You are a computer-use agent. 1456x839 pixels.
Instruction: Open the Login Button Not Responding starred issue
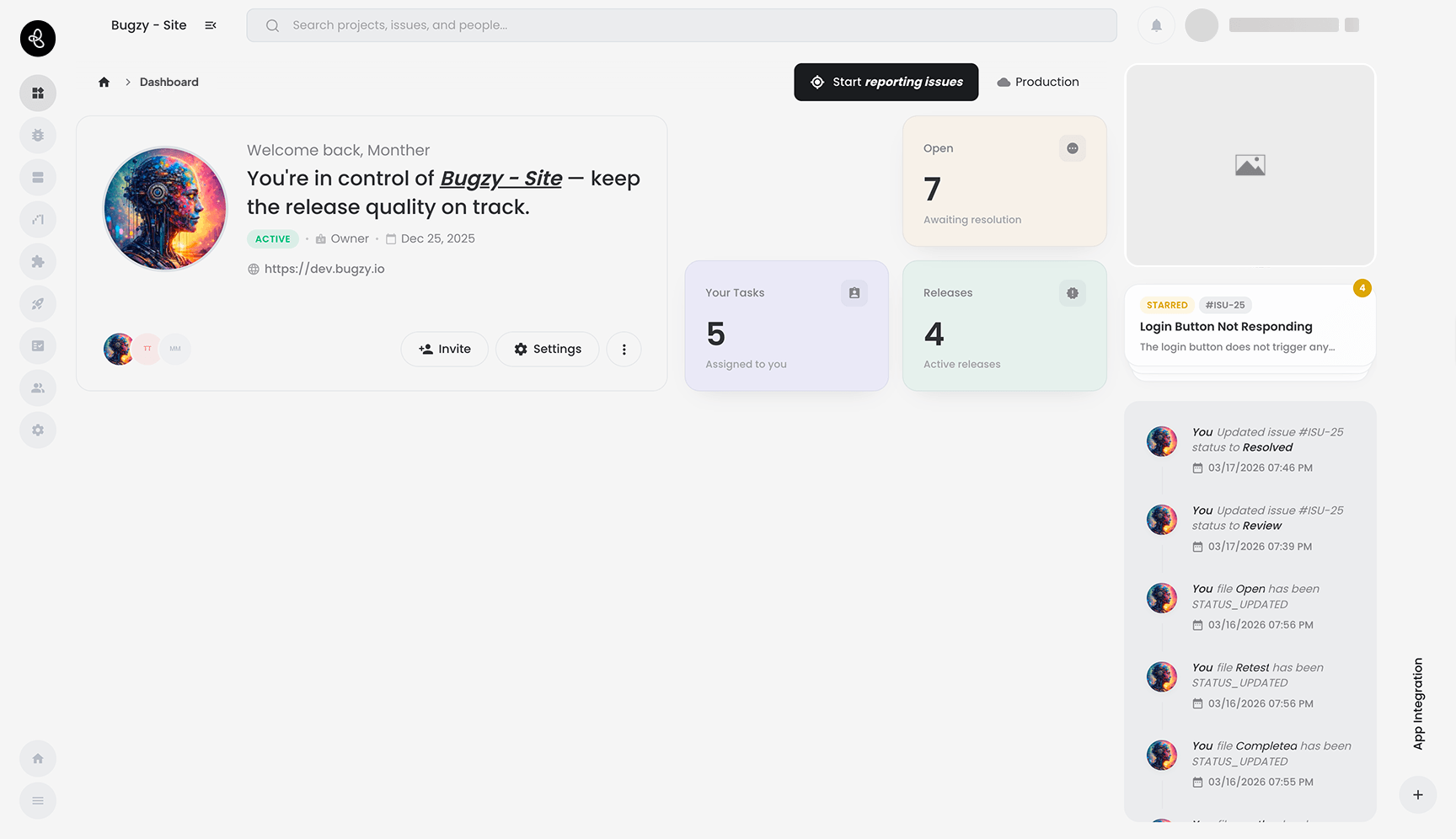coord(1226,326)
